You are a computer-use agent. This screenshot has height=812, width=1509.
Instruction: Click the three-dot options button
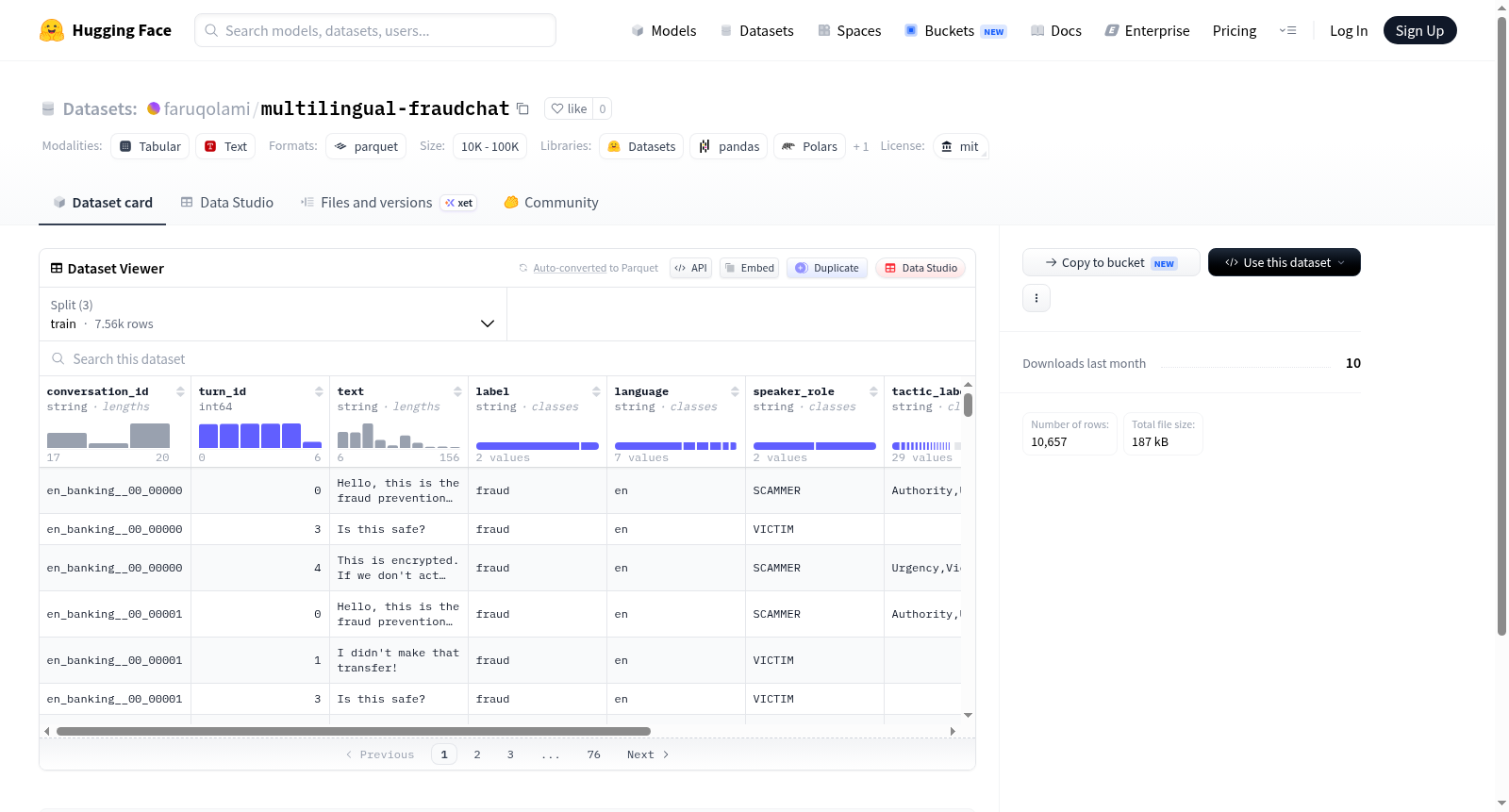[x=1036, y=298]
